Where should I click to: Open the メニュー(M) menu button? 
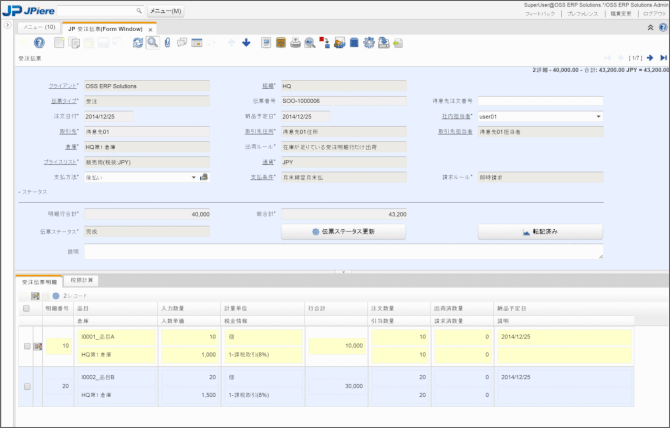165,11
